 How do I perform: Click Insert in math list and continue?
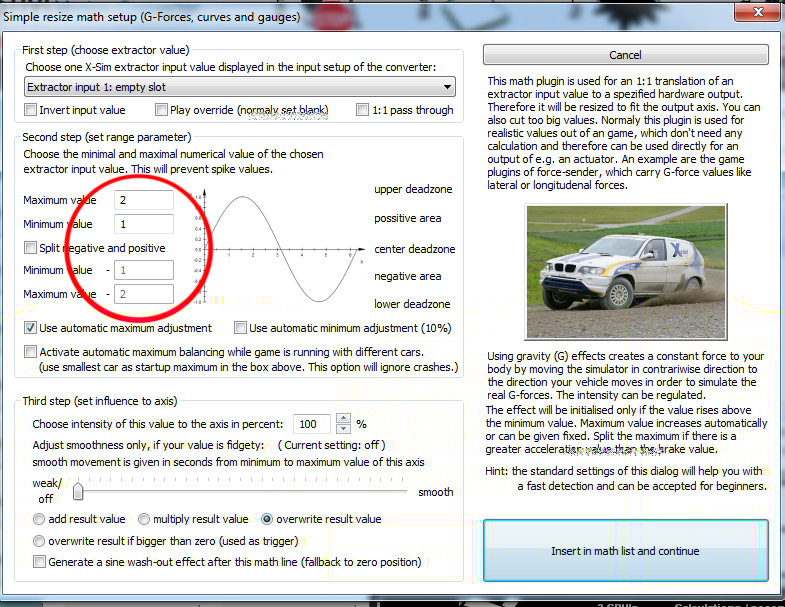(625, 551)
